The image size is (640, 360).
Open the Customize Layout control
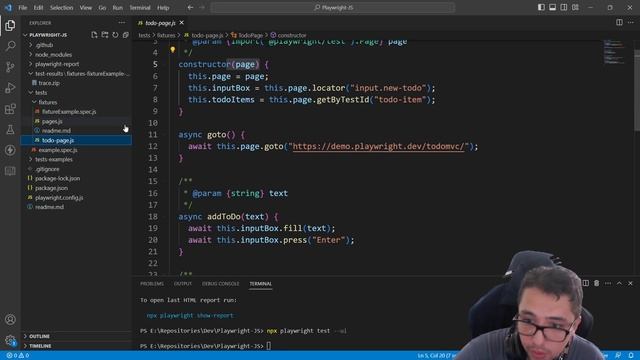tap(575, 7)
